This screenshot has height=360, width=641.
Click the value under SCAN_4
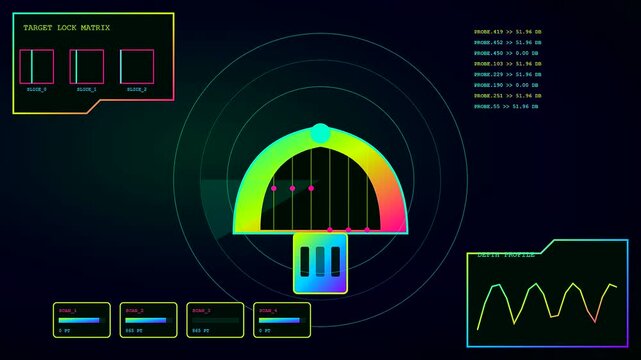[x=264, y=331]
